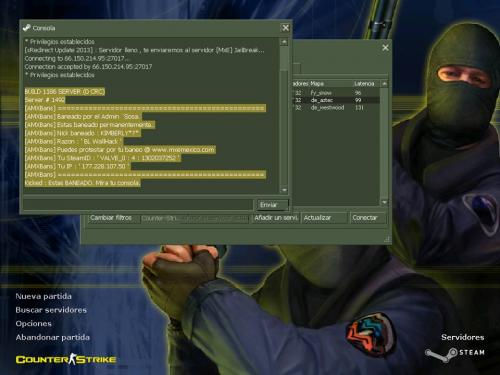Screen dimensions: 500x375
Task: Close the Consola window
Action: point(286,28)
